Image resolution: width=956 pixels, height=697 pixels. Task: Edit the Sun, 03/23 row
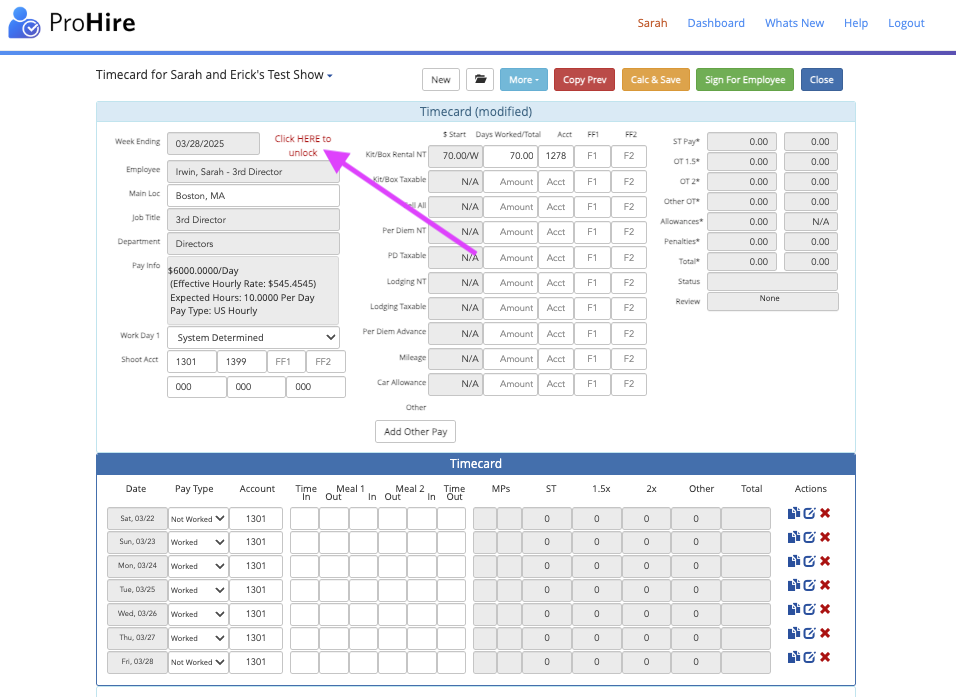[x=809, y=537]
